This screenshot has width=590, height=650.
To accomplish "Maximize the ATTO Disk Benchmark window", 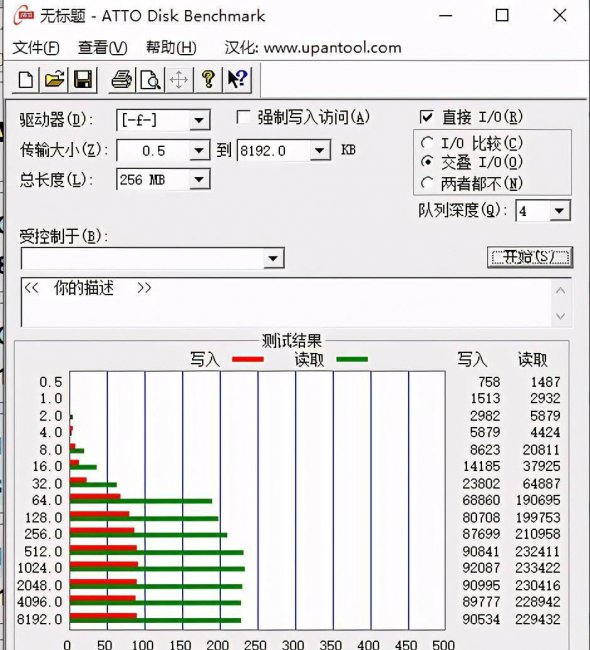I will (x=502, y=16).
